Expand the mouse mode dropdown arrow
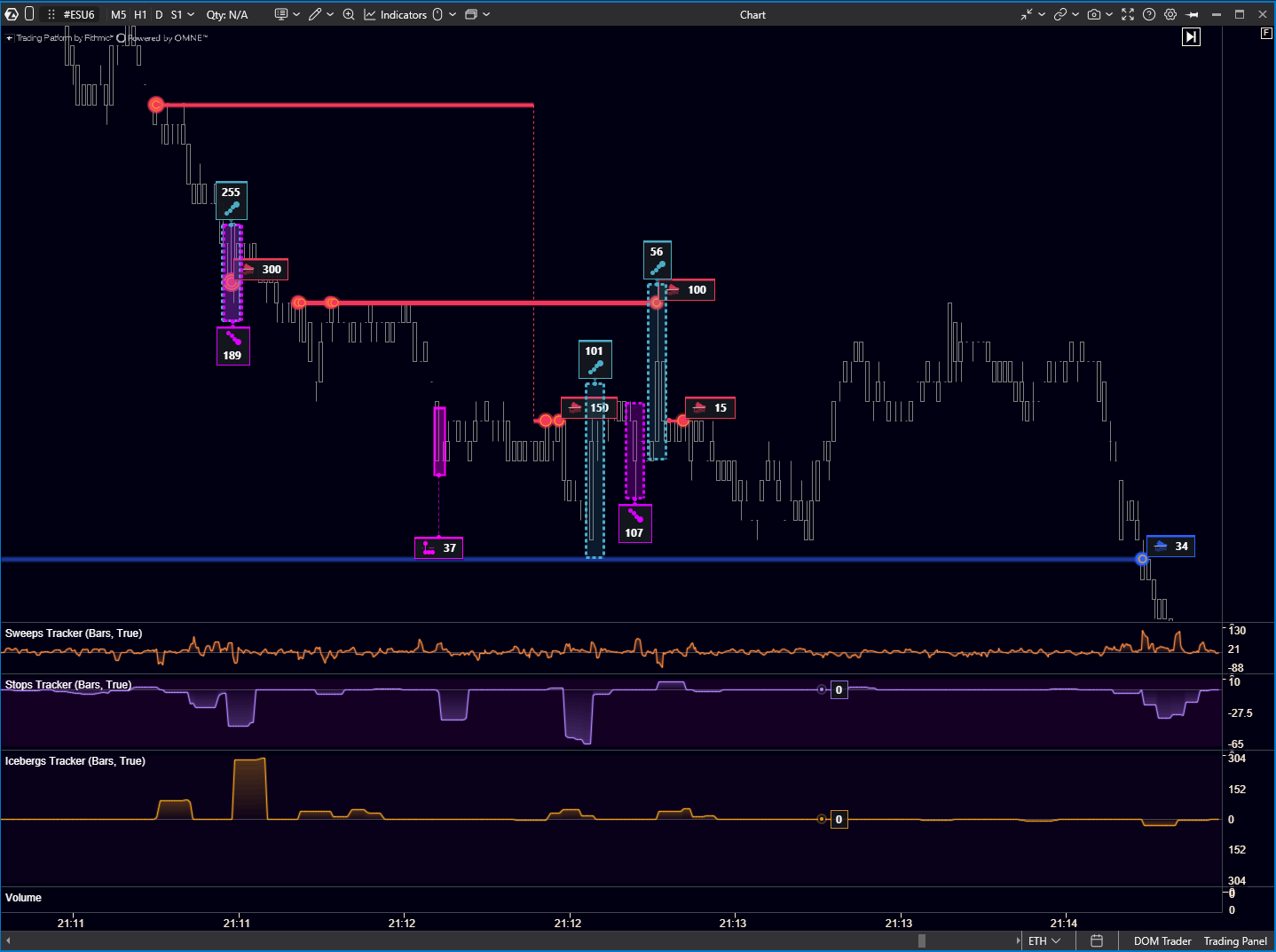The width and height of the screenshot is (1276, 952). (x=453, y=15)
